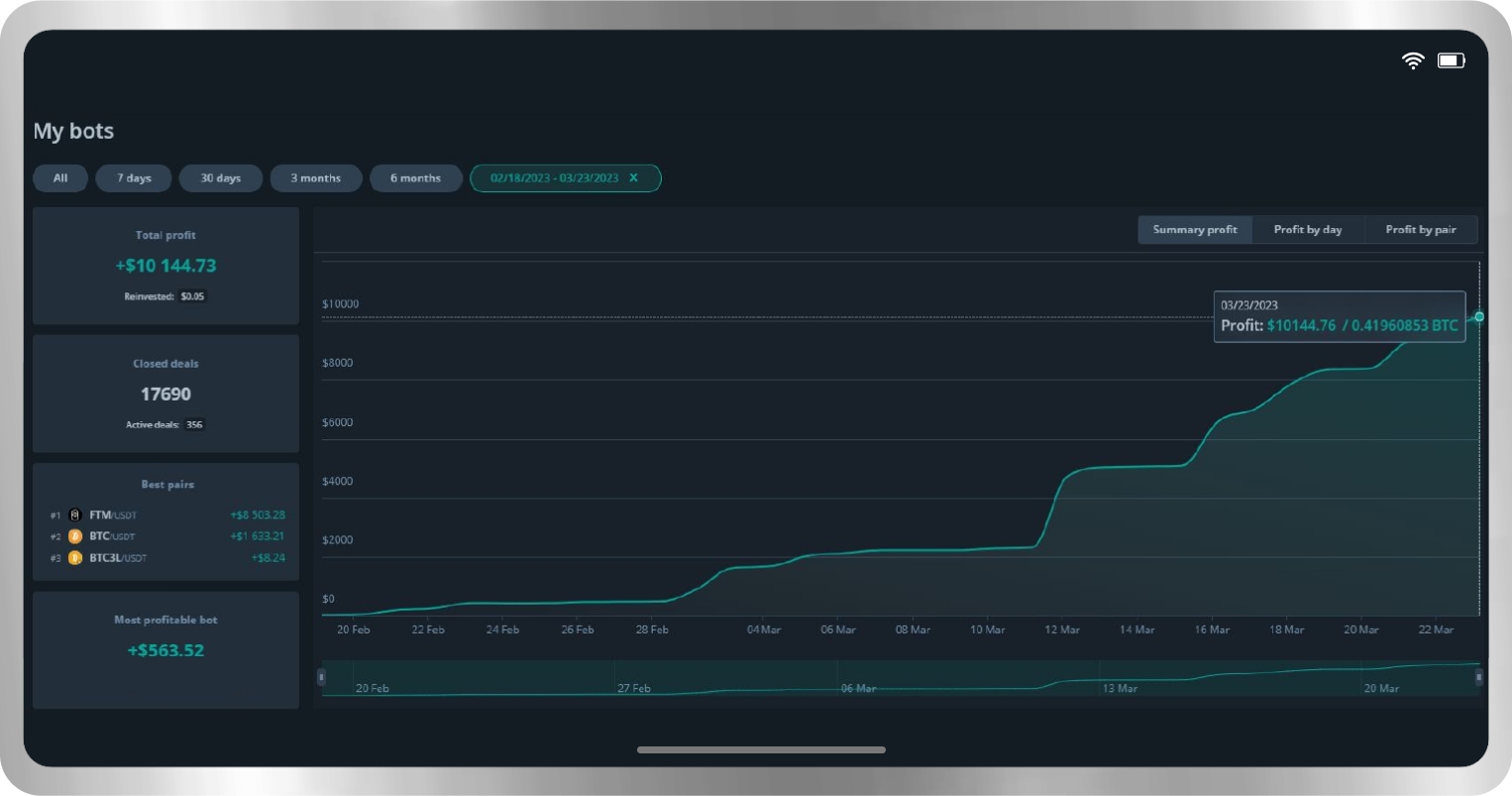Show the Profit by pair tab
The image size is (1512, 796).
point(1421,230)
